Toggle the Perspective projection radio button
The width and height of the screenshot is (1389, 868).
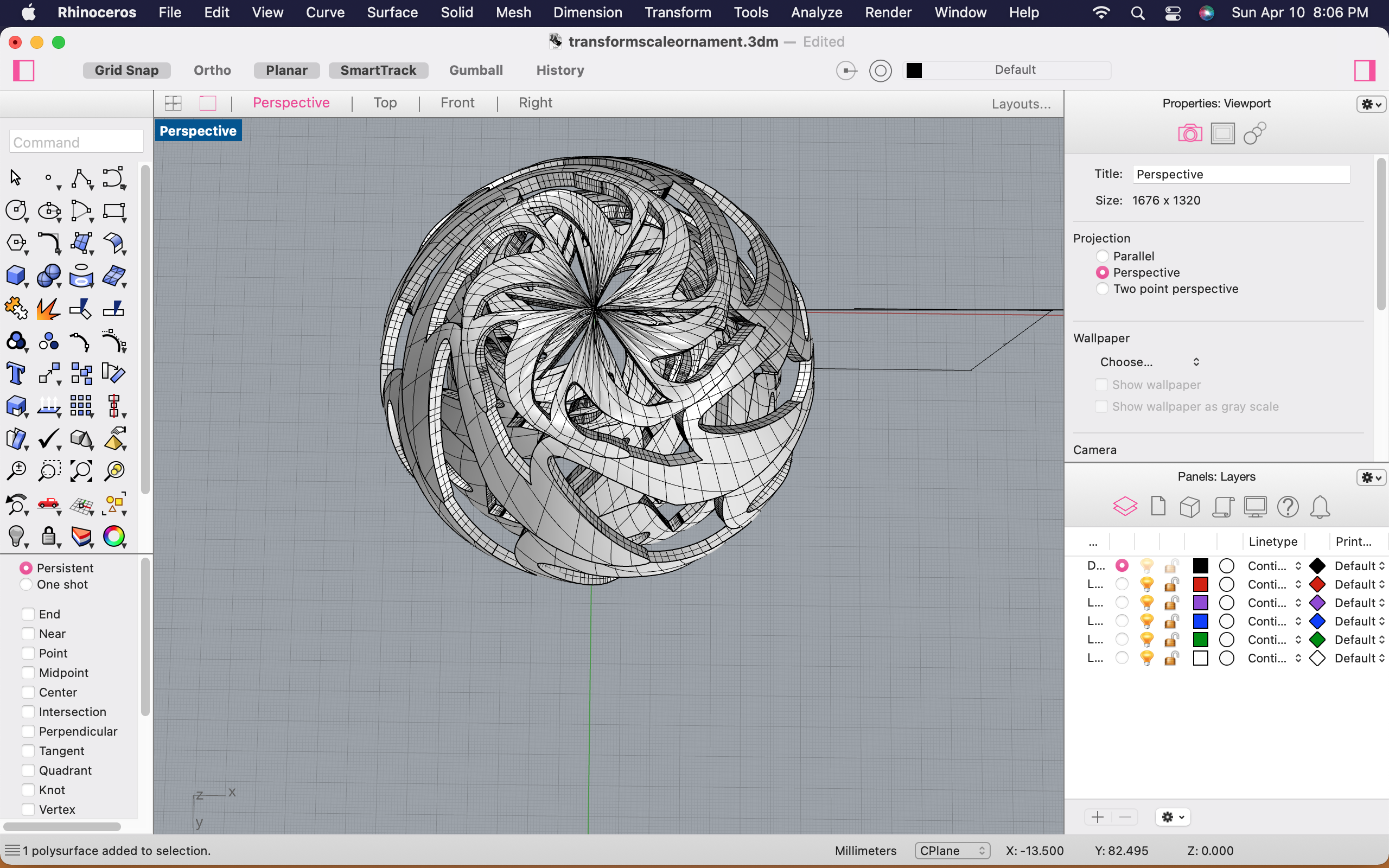1101,272
